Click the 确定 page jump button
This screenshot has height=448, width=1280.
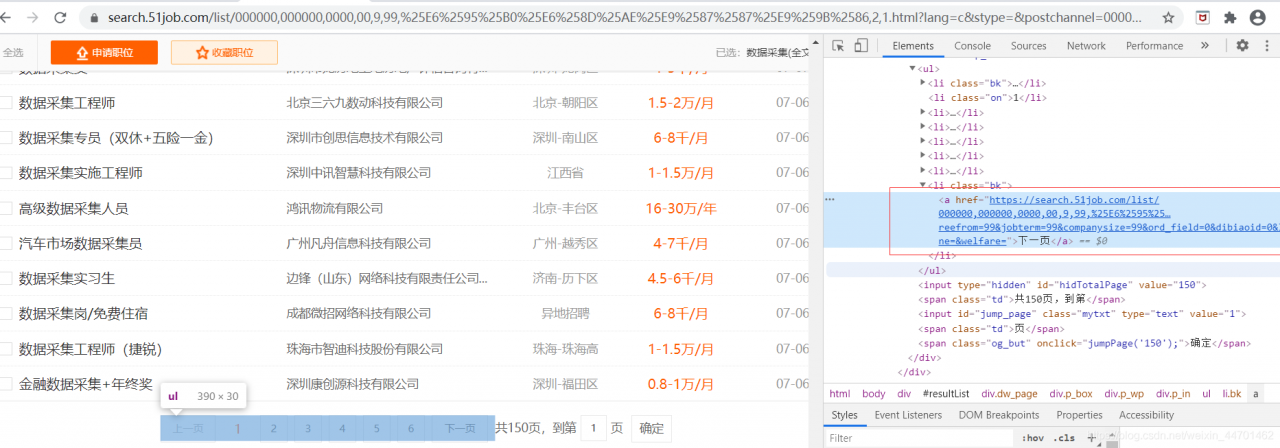point(651,428)
